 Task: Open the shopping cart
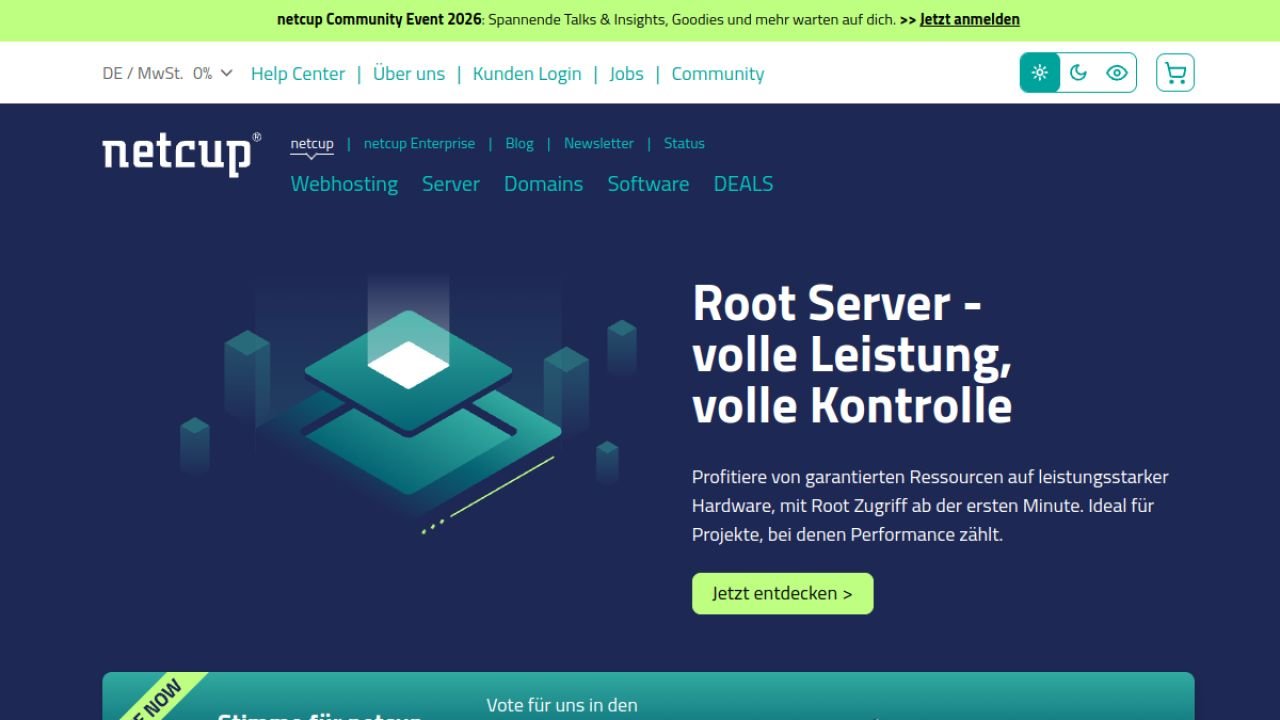pyautogui.click(x=1175, y=73)
